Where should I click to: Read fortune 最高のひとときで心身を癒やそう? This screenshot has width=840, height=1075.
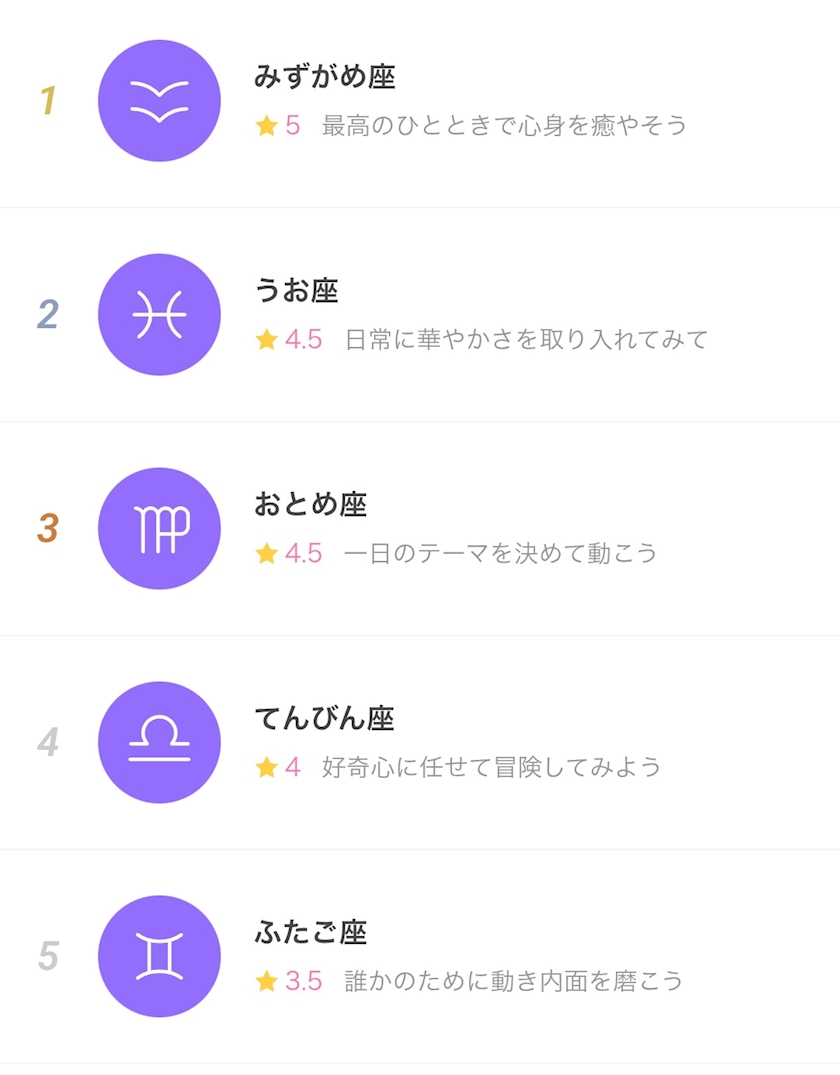coord(505,126)
